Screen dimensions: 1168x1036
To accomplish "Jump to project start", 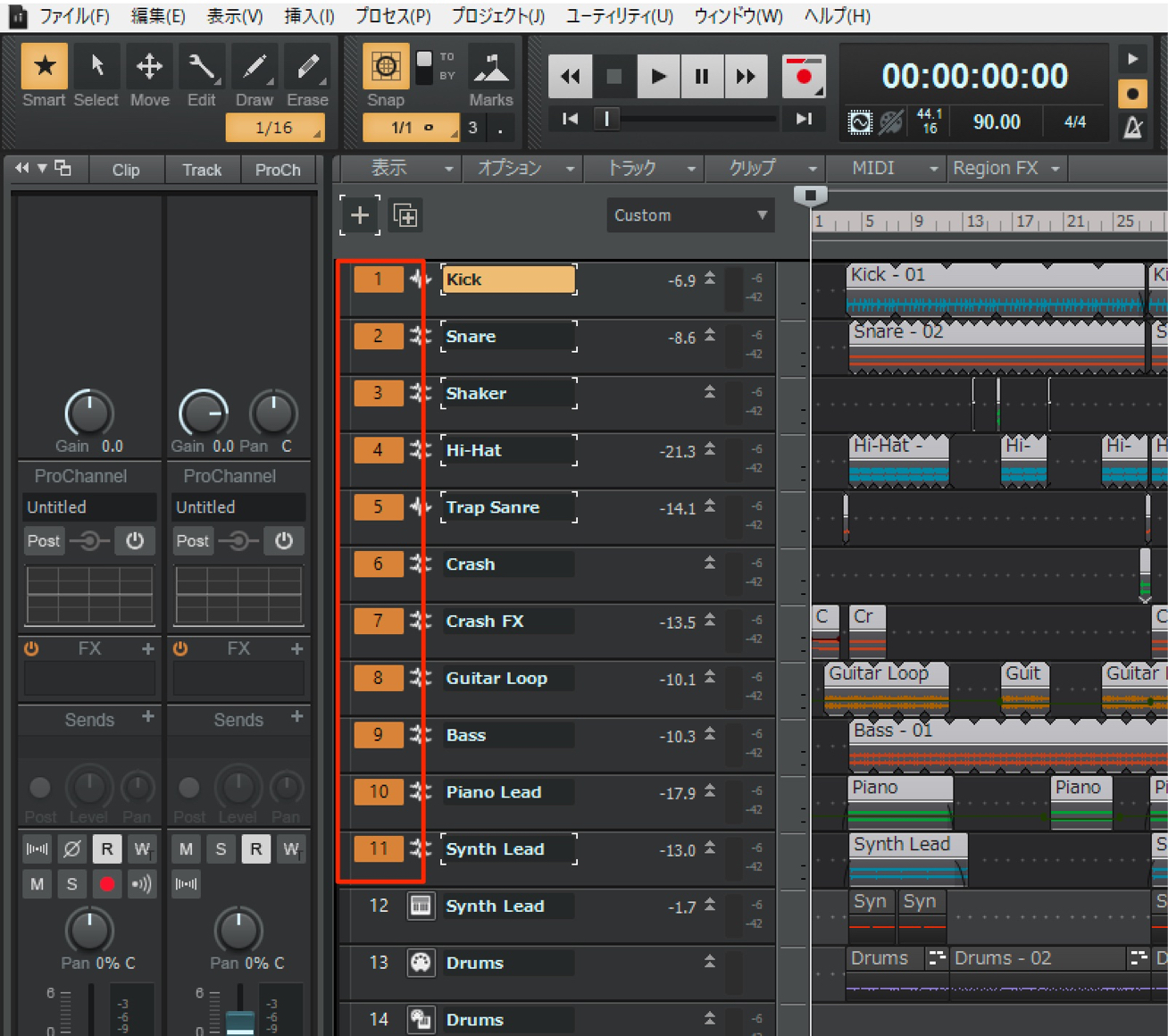I will point(570,118).
